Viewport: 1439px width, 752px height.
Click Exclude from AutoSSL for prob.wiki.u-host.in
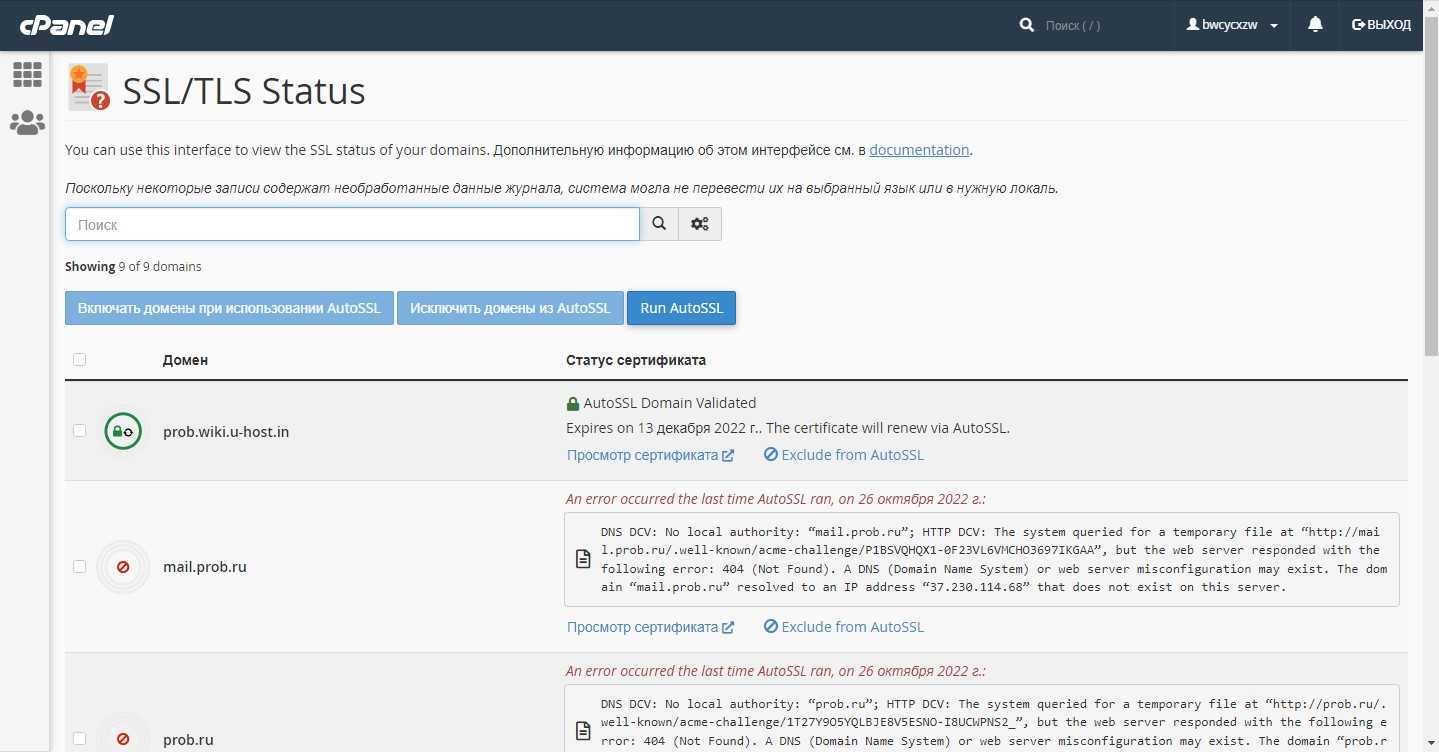coord(843,455)
